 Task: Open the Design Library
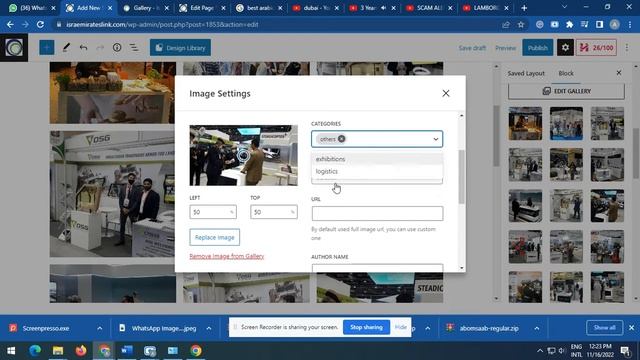pyautogui.click(x=180, y=48)
